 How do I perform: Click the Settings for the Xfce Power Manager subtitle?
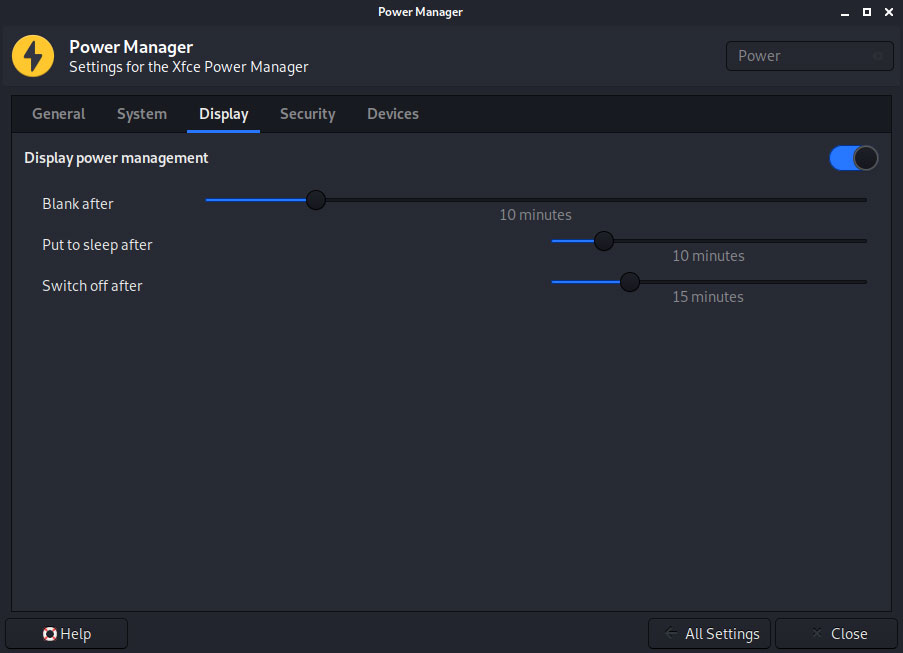click(189, 67)
